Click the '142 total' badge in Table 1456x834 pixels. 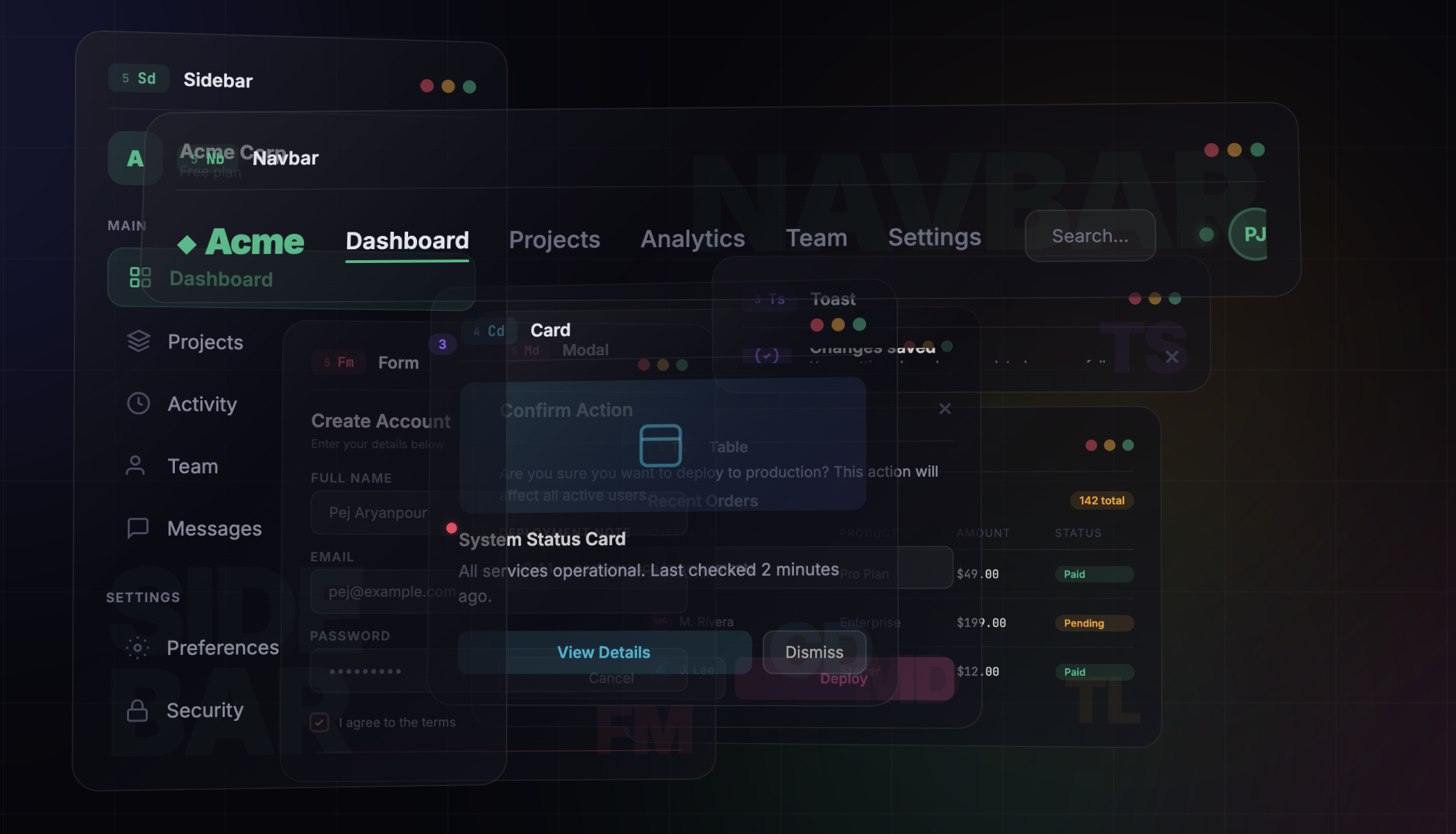[x=1101, y=500]
